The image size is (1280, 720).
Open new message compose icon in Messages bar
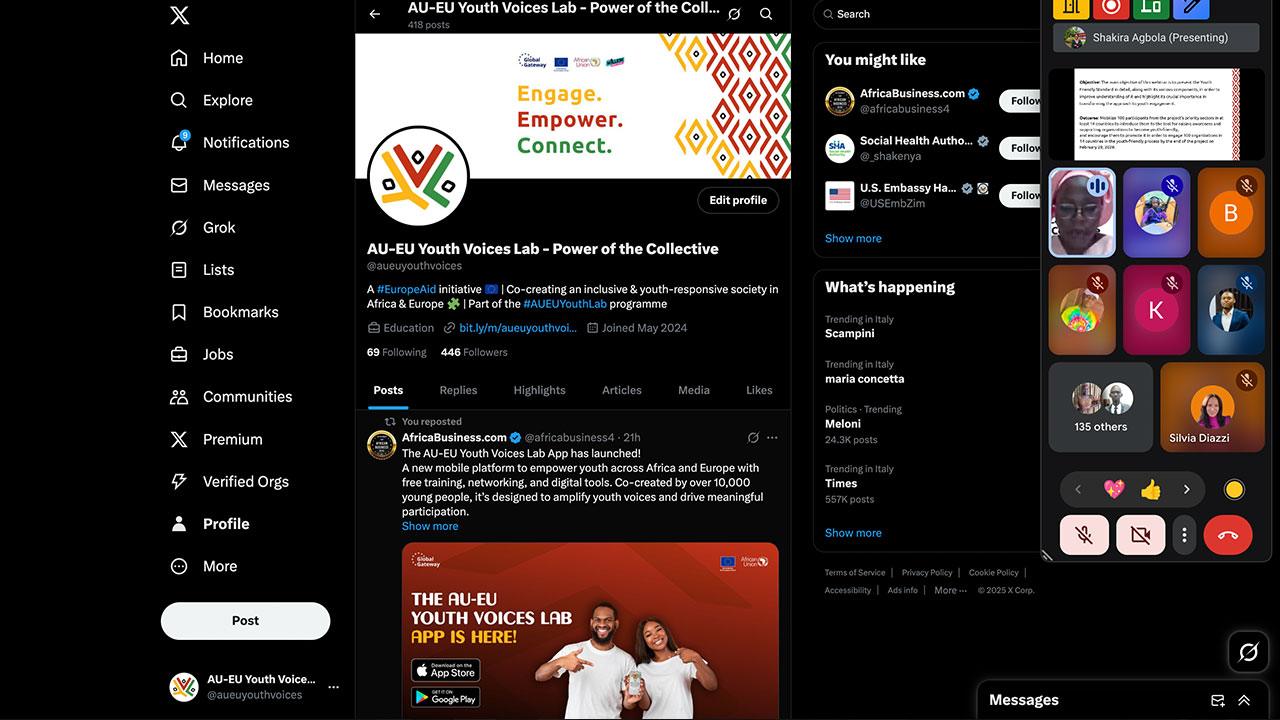click(1217, 700)
